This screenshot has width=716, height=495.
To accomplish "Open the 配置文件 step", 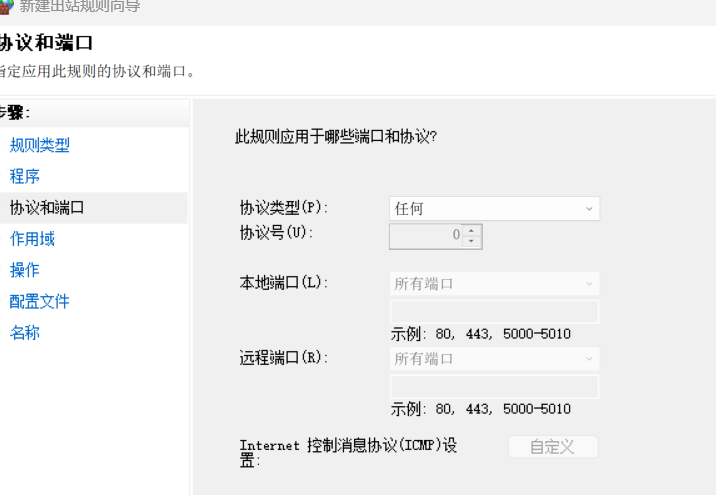I will [40, 301].
